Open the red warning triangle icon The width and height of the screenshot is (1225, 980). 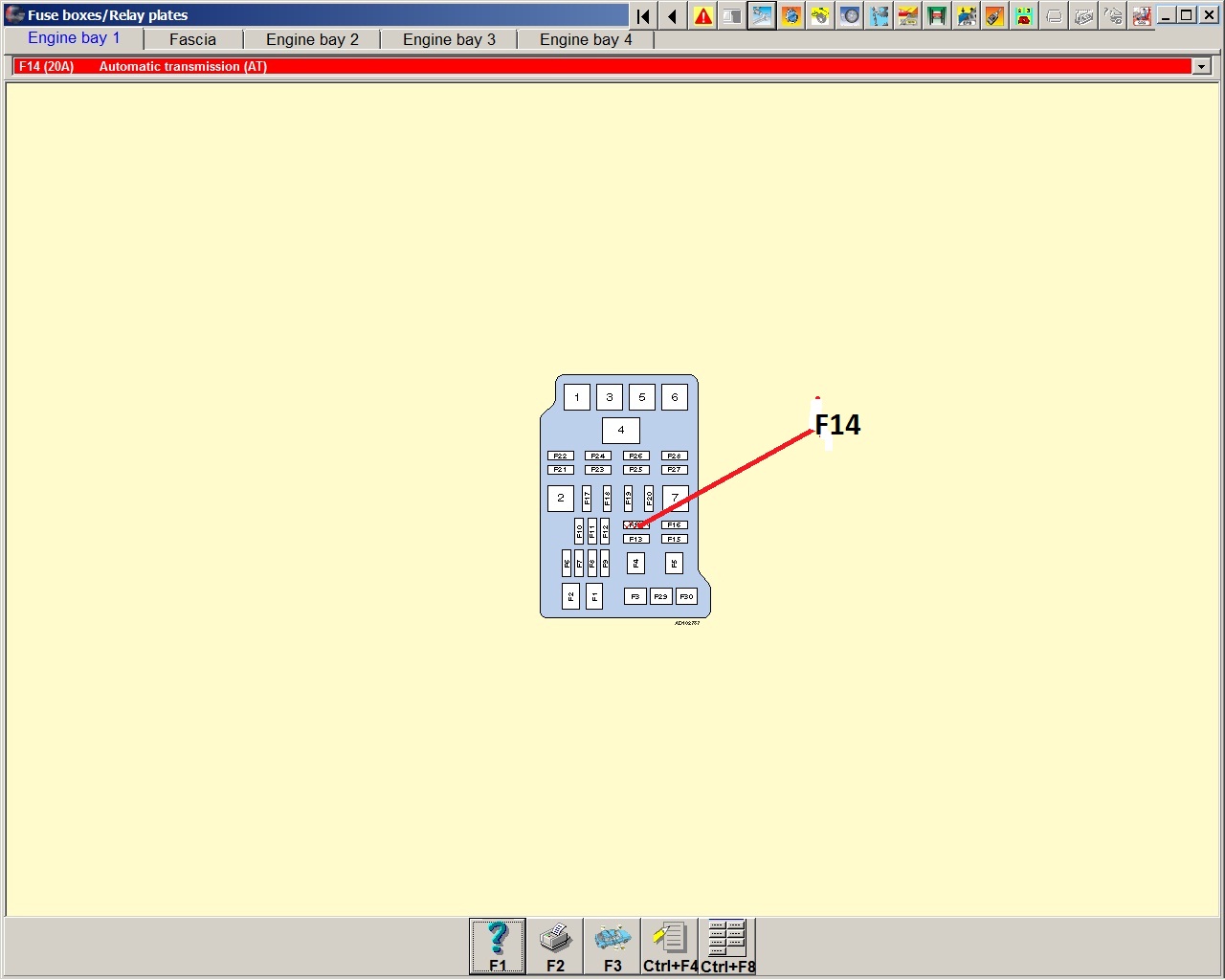703,16
